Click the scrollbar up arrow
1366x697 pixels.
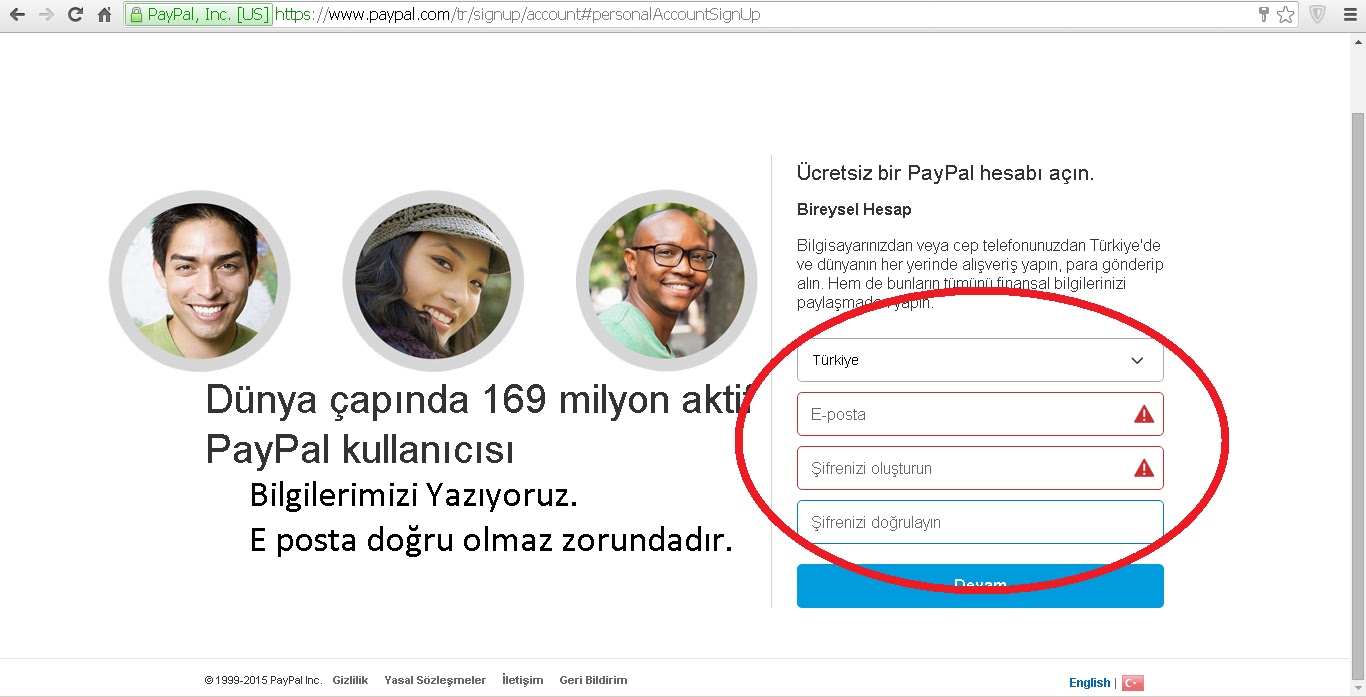[x=1357, y=40]
